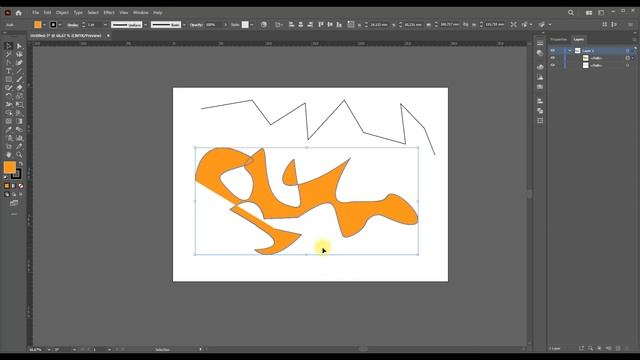The image size is (640, 360).
Task: Open stroke weight dropdown arrow
Action: [105, 25]
